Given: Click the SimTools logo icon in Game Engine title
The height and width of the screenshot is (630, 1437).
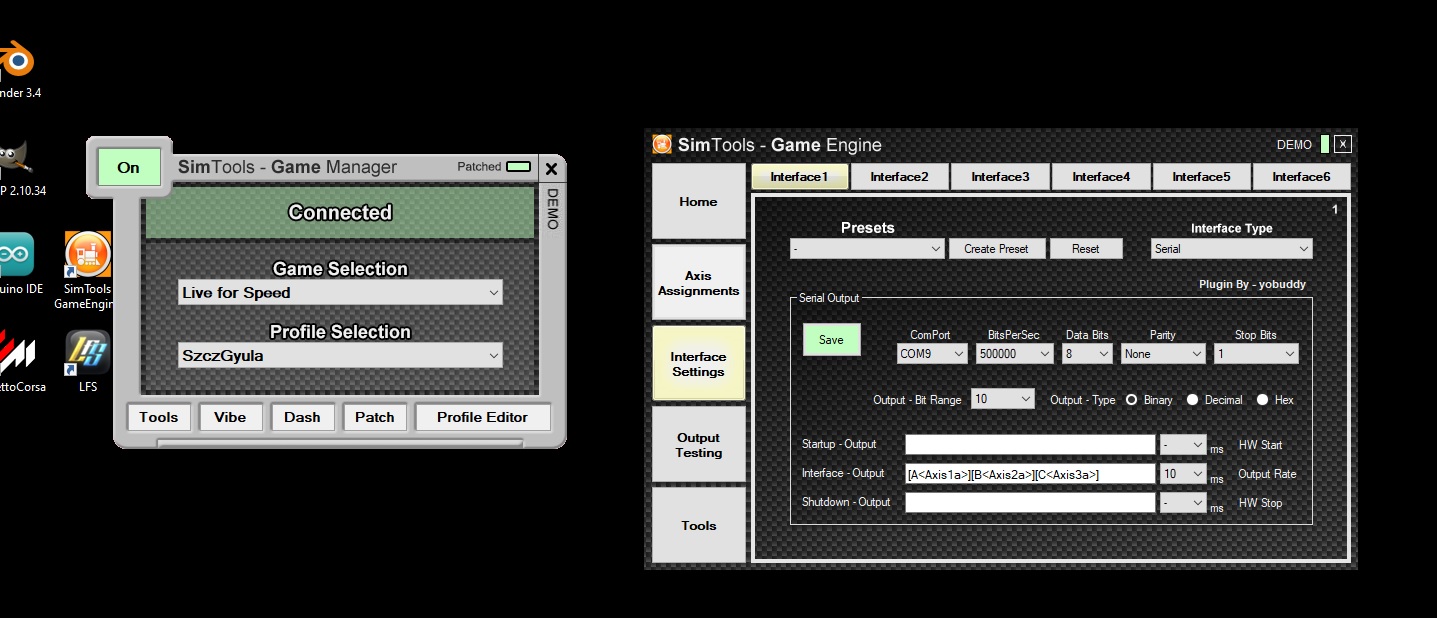Looking at the screenshot, I should 662,144.
